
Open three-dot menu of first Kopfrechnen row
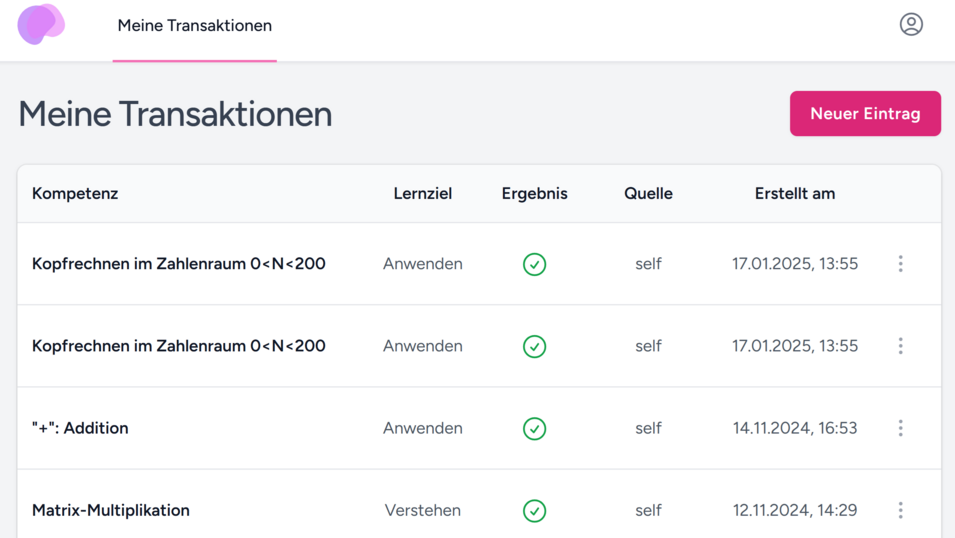point(900,264)
